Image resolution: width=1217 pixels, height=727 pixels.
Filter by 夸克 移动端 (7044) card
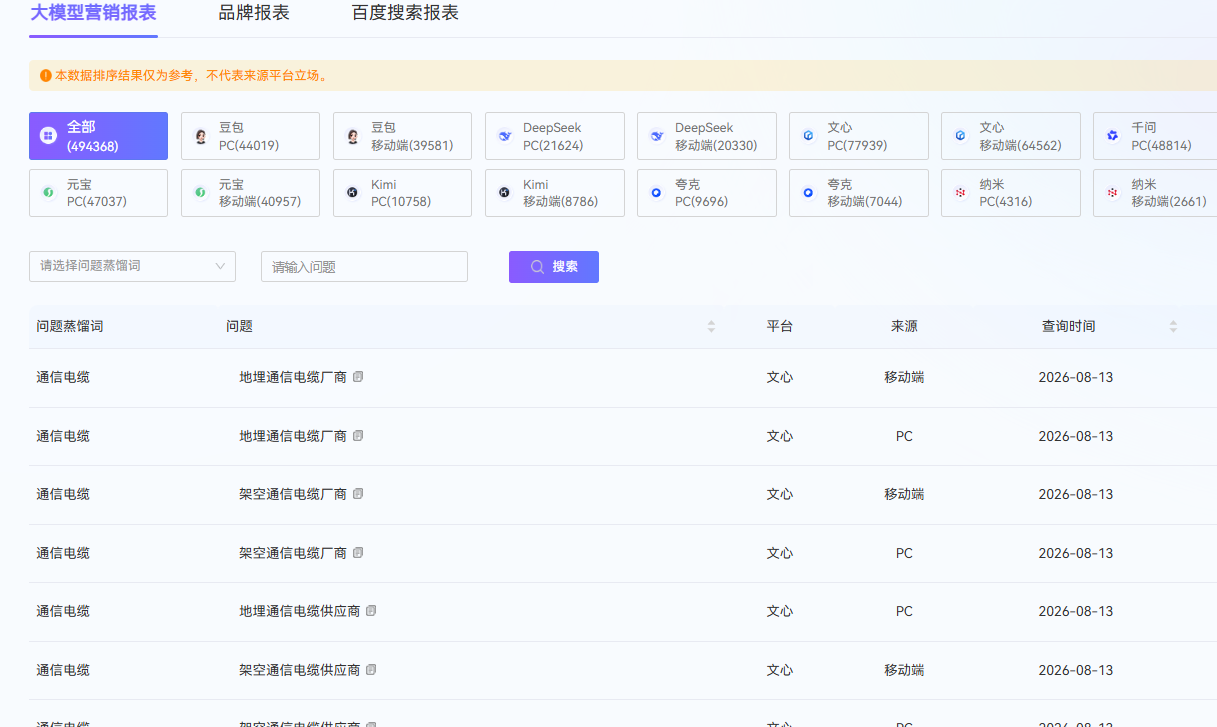pos(858,193)
